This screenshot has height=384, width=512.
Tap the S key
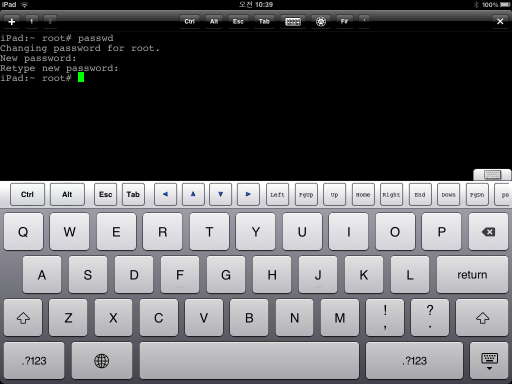88,275
